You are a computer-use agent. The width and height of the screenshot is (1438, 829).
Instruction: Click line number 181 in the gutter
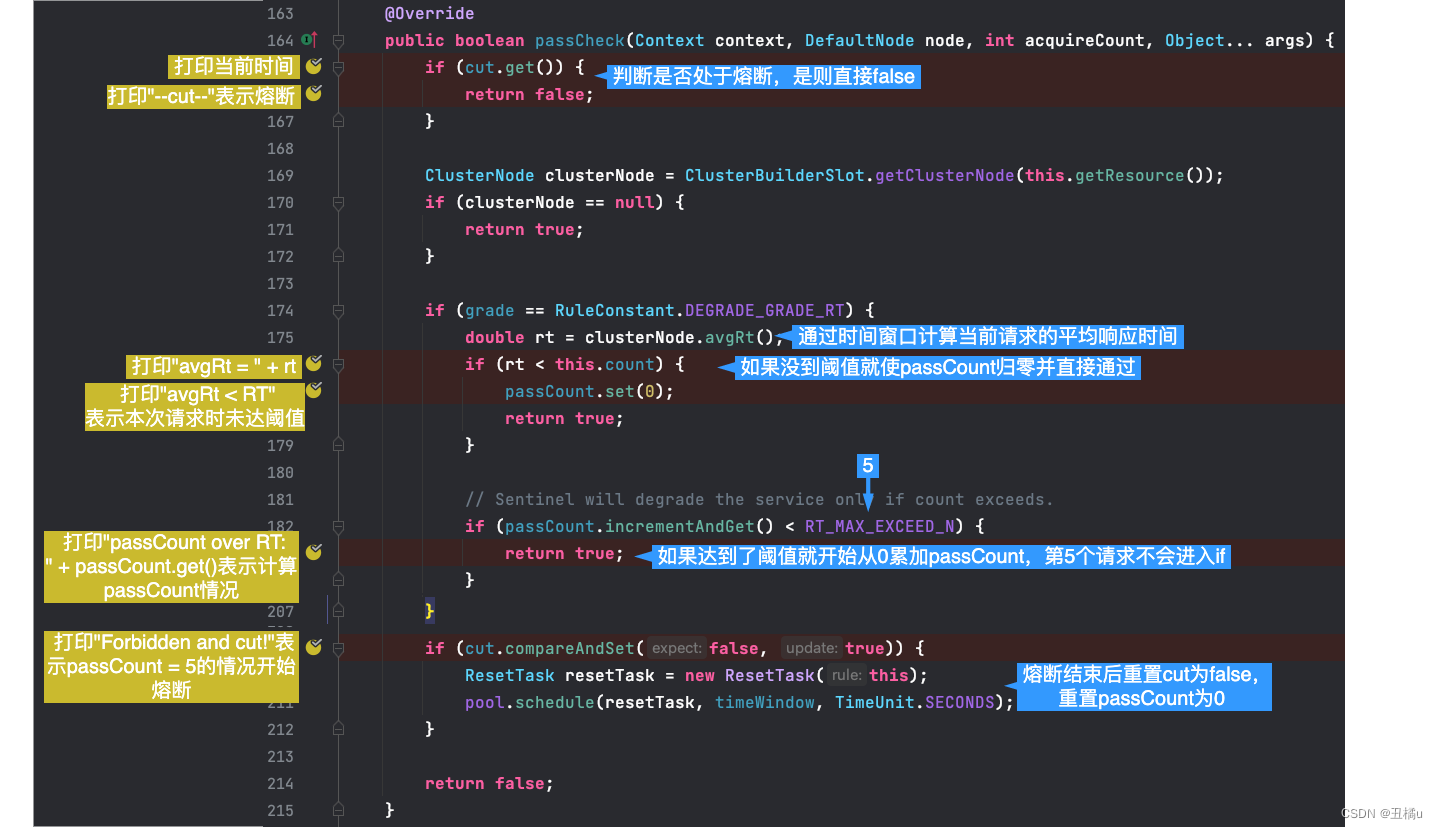pos(280,499)
